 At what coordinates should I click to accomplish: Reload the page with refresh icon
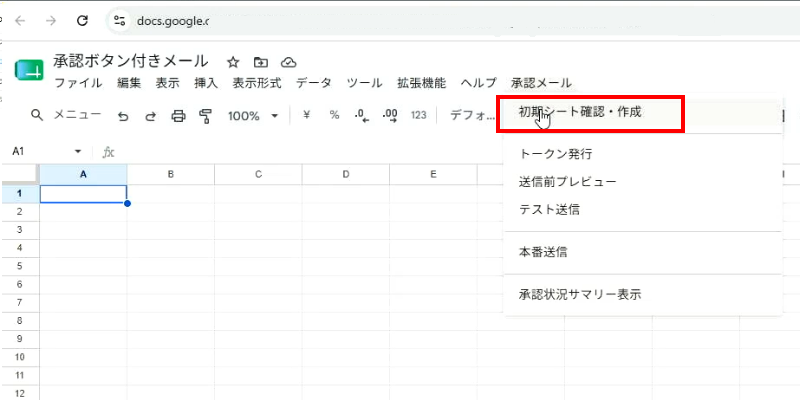click(82, 21)
